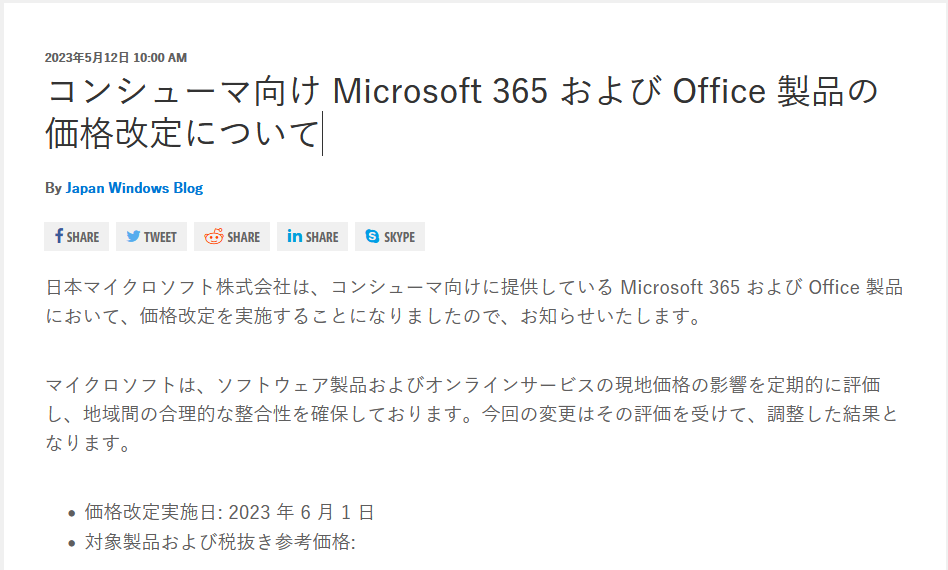Click the Reddit alien icon
The image size is (948, 570).
click(x=213, y=236)
